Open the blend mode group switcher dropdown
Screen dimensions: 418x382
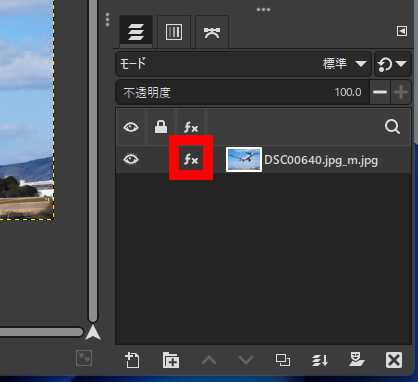[392, 64]
